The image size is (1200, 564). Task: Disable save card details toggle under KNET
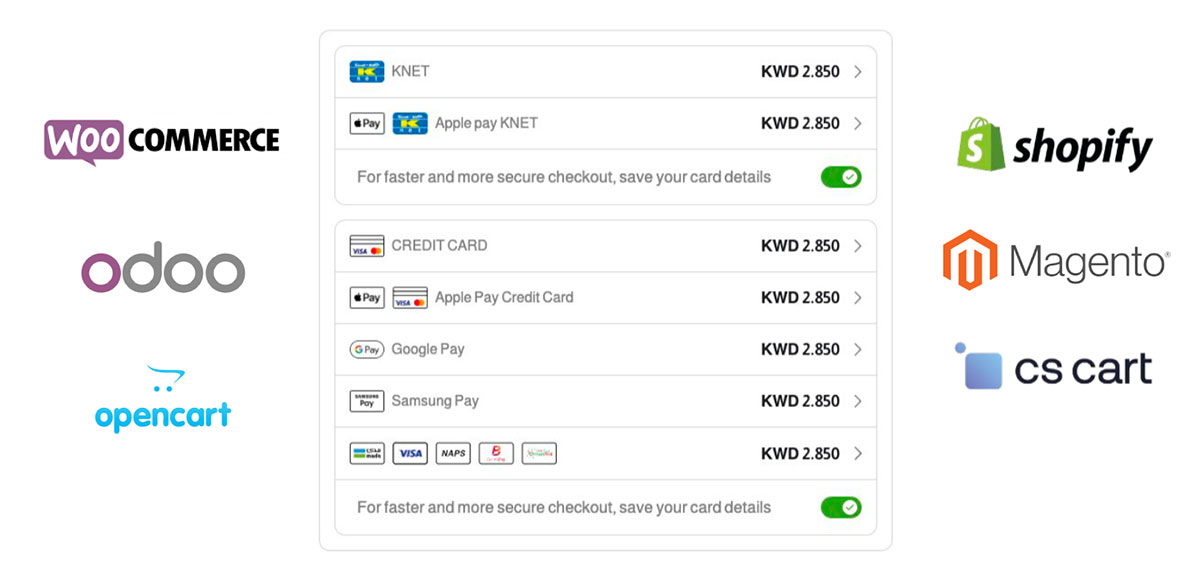pos(841,177)
